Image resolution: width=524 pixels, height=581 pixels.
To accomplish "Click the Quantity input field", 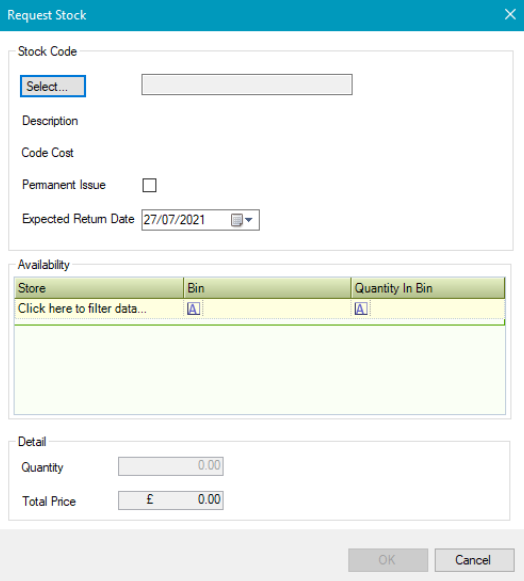I will coord(171,466).
